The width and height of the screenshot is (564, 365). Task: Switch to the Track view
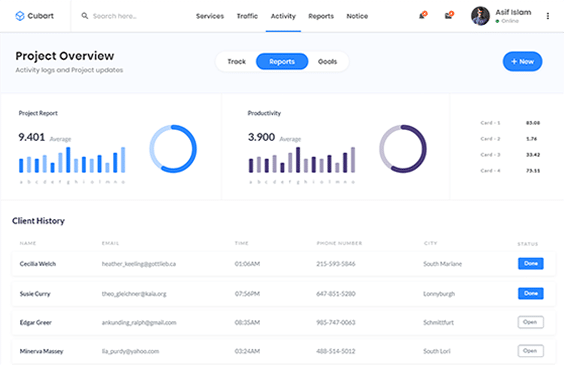pos(236,61)
